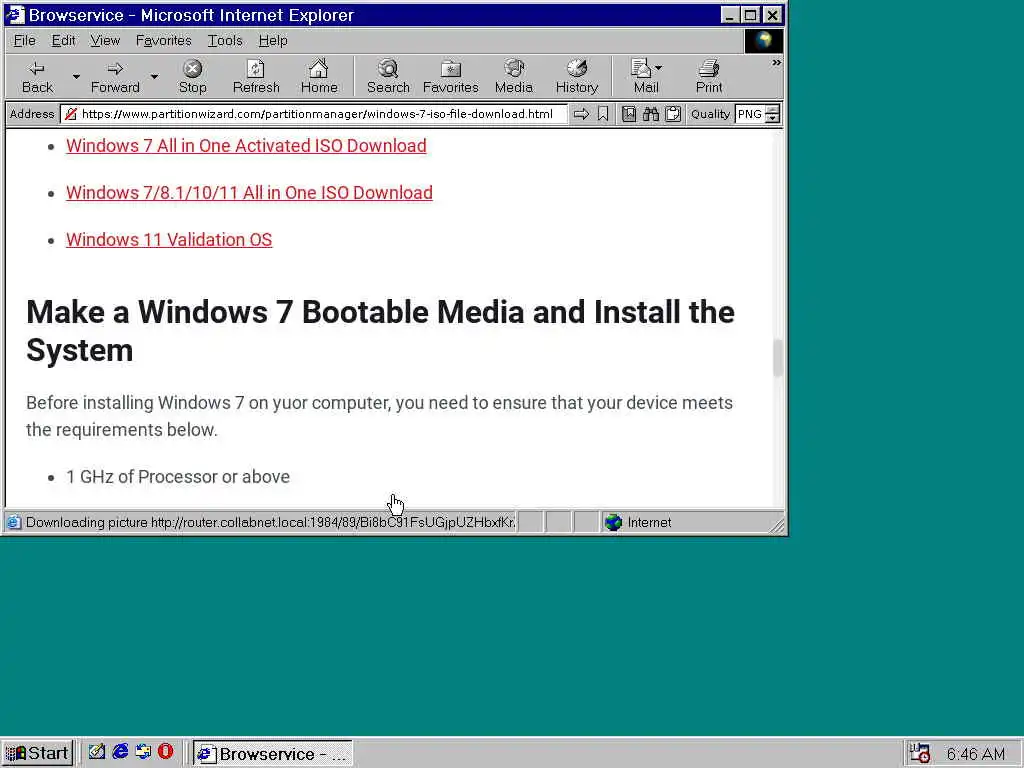Click the Quality stepper up arrow
Screen dimensions: 1024x768
(773, 110)
